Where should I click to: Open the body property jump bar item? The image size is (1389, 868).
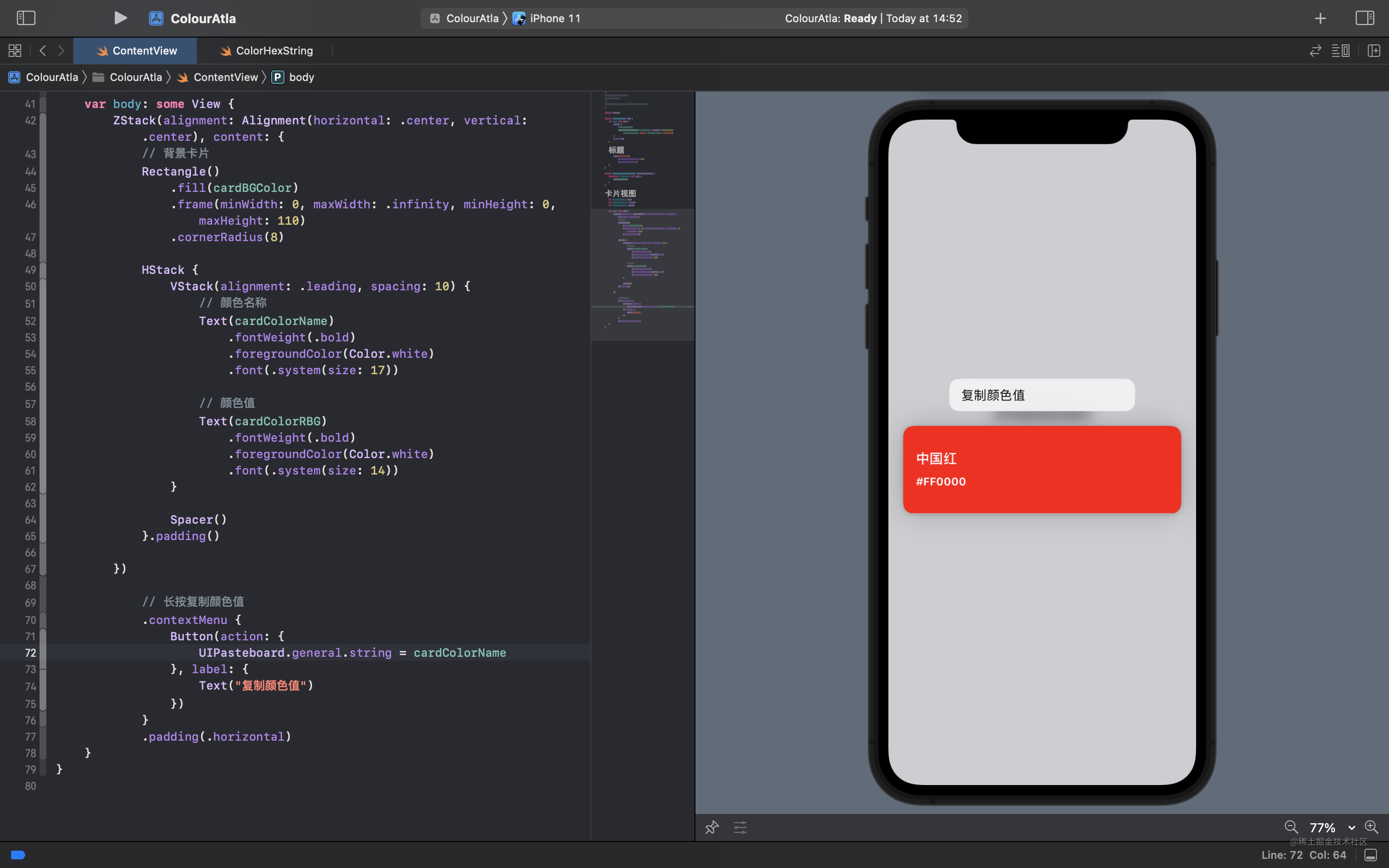pyautogui.click(x=293, y=77)
